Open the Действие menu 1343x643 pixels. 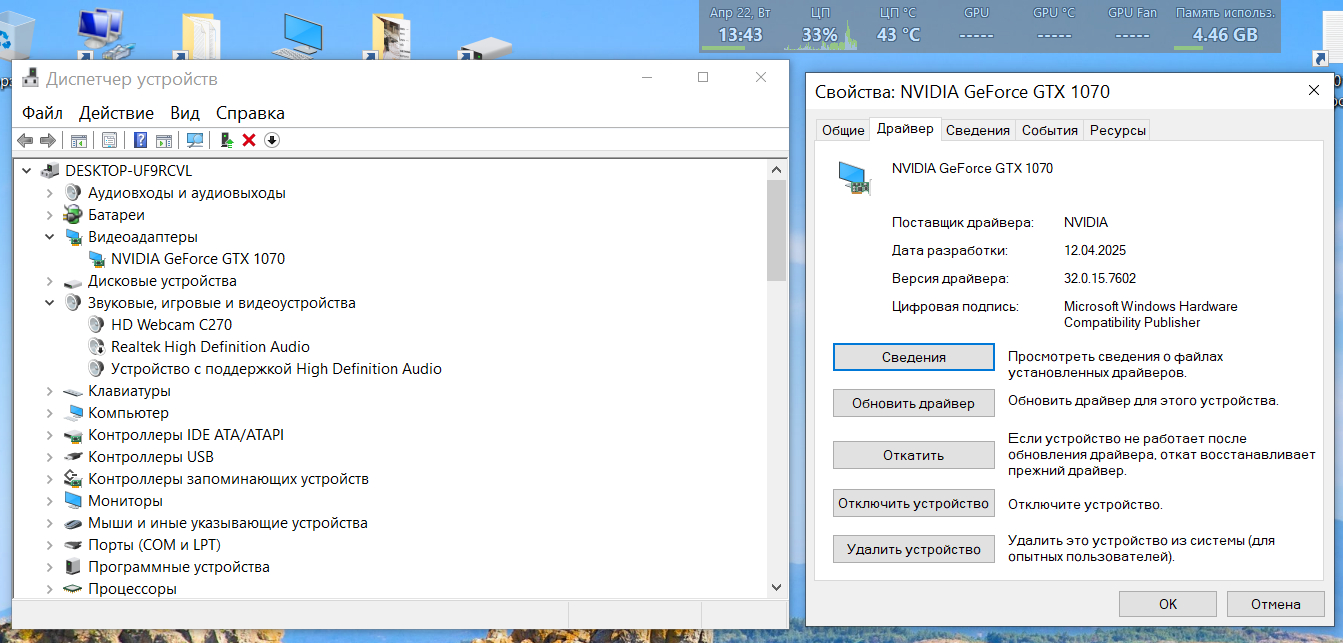point(116,113)
